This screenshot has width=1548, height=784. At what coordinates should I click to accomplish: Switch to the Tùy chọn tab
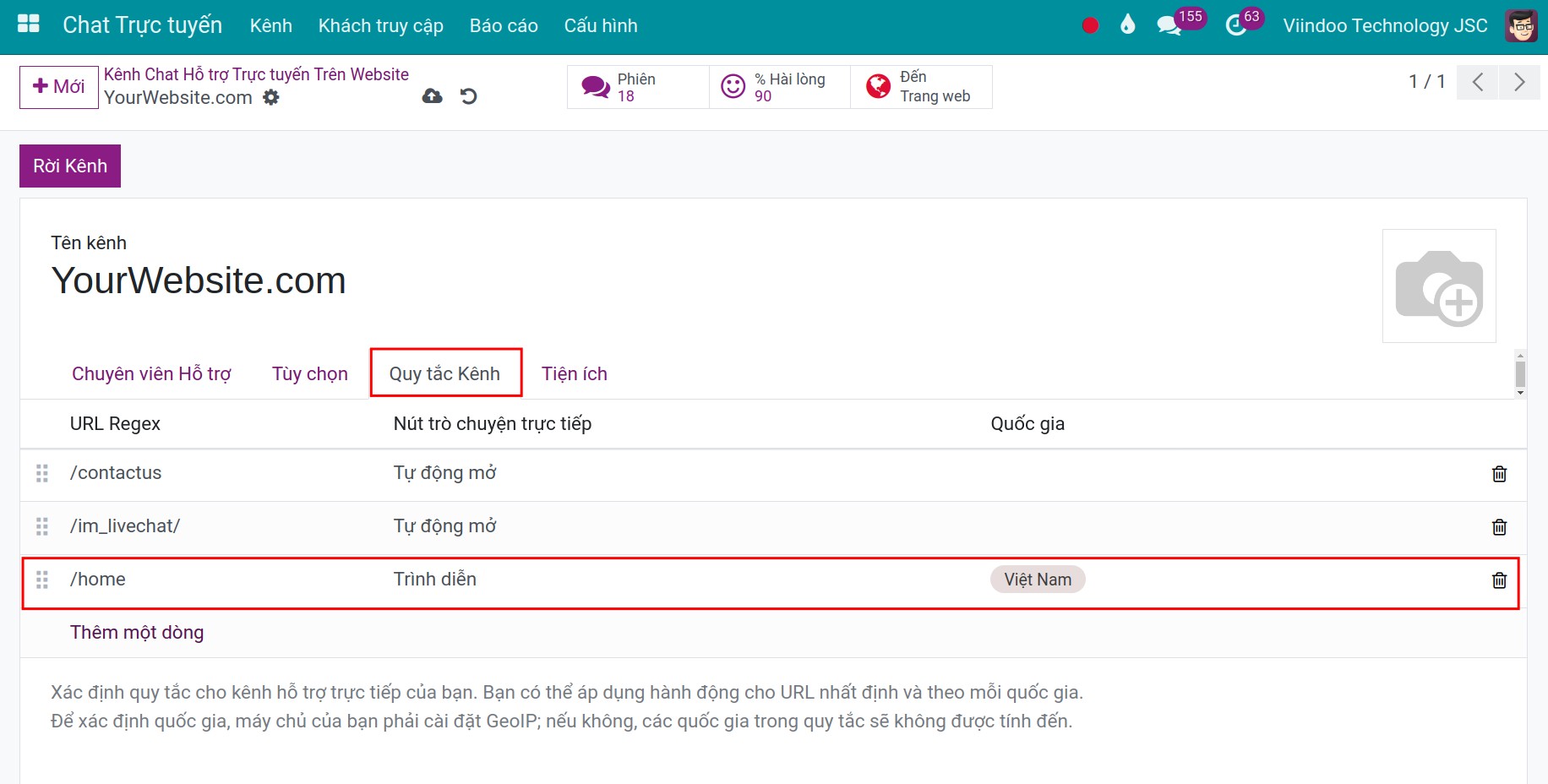click(309, 373)
